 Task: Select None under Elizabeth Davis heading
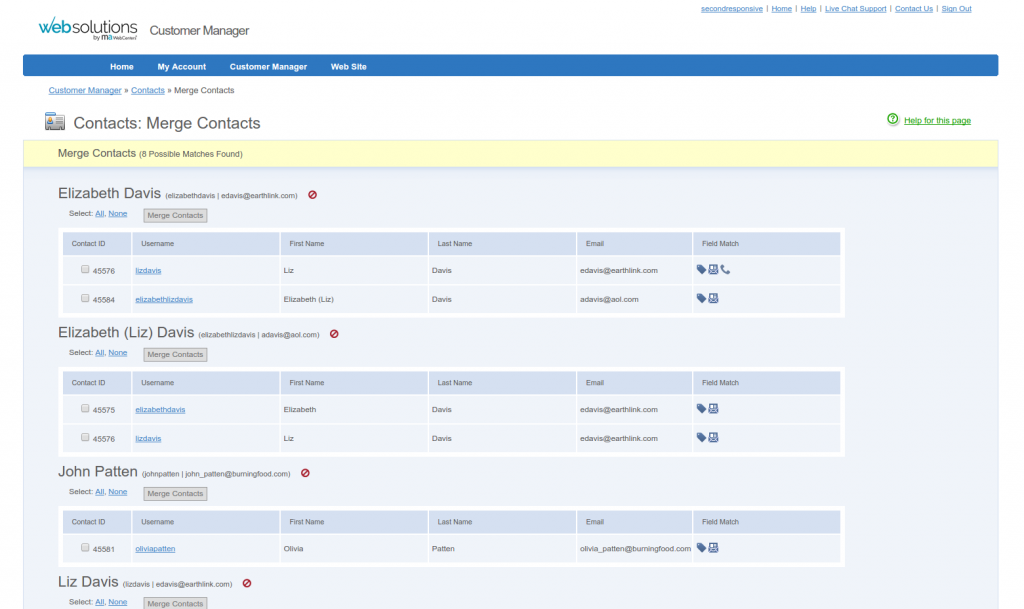[118, 213]
